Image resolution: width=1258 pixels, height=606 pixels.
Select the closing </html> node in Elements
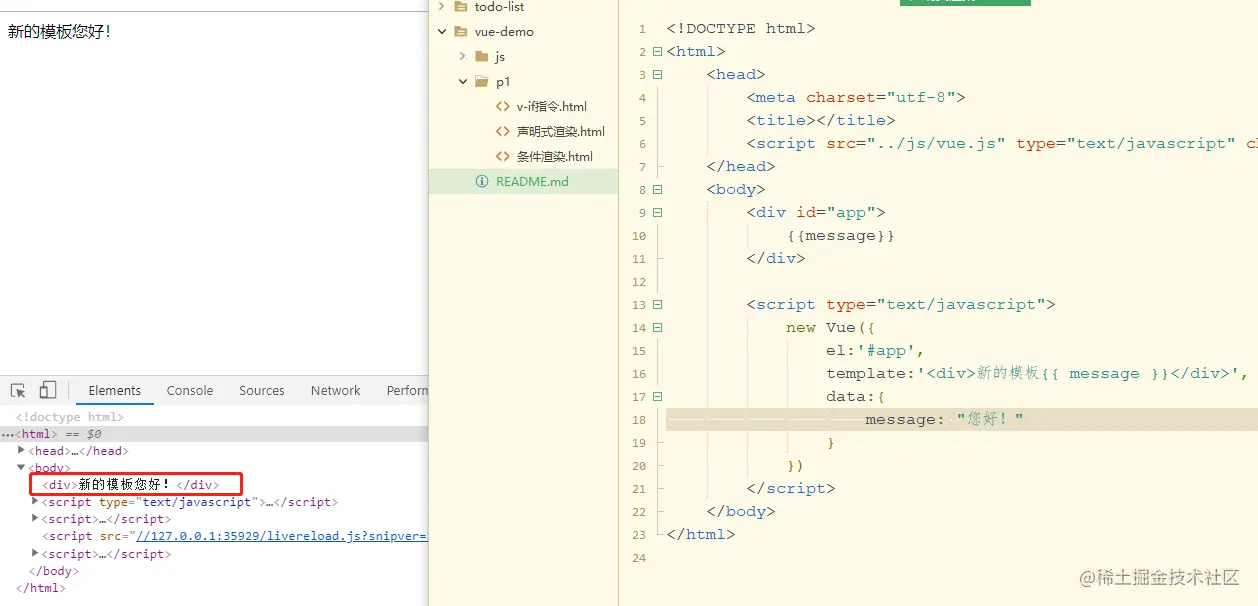40,588
